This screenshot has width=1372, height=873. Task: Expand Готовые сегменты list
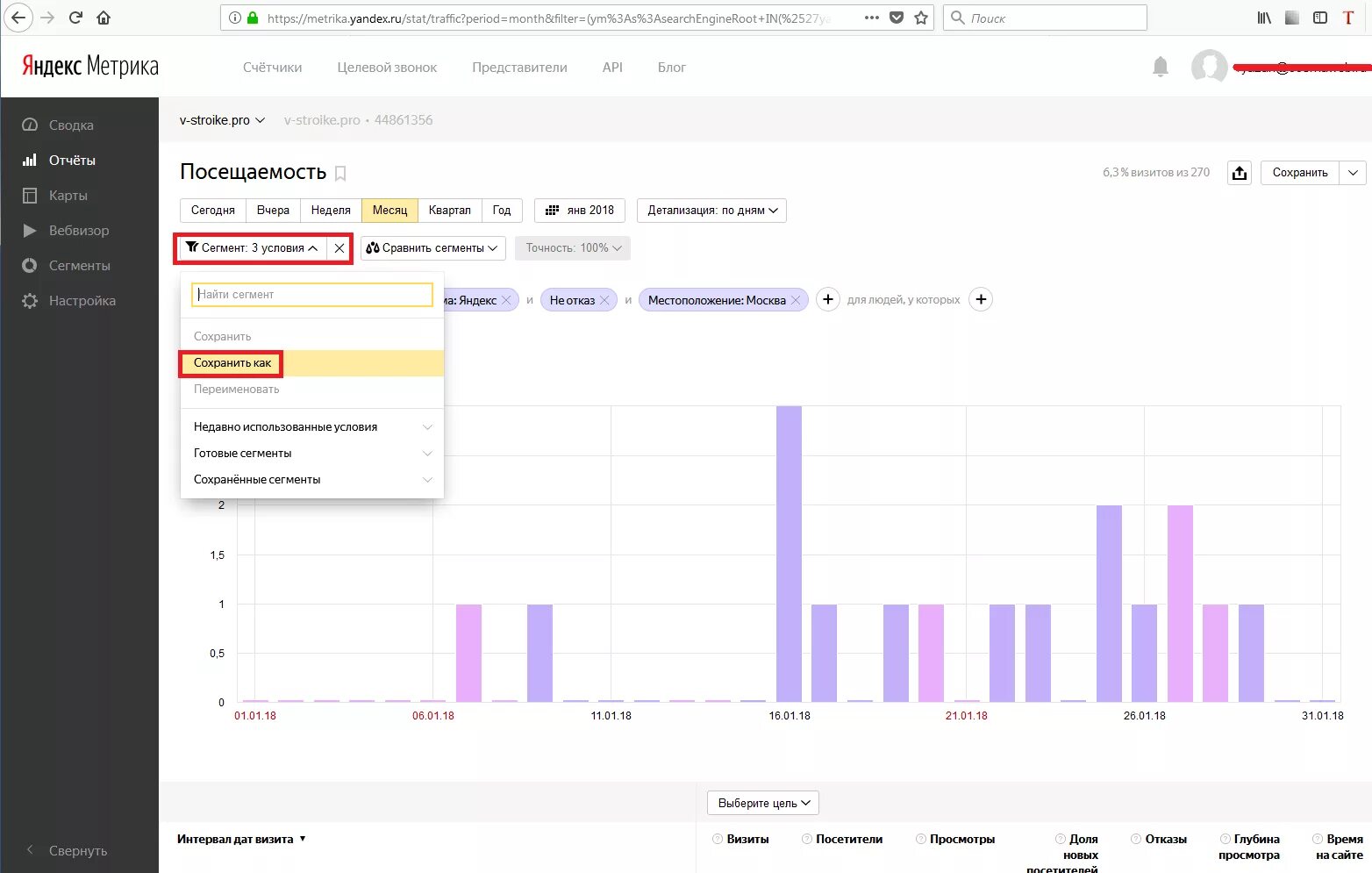pyautogui.click(x=311, y=454)
